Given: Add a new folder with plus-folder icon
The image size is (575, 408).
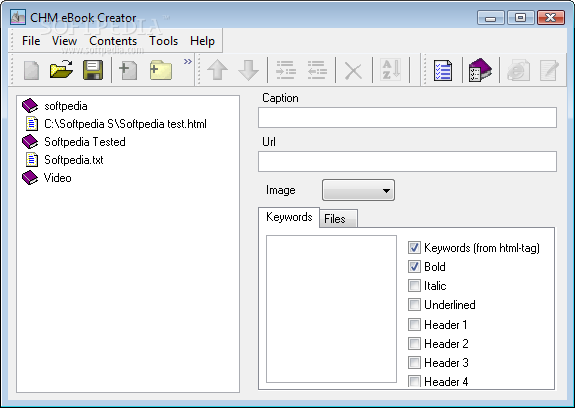Looking at the screenshot, I should point(161,70).
